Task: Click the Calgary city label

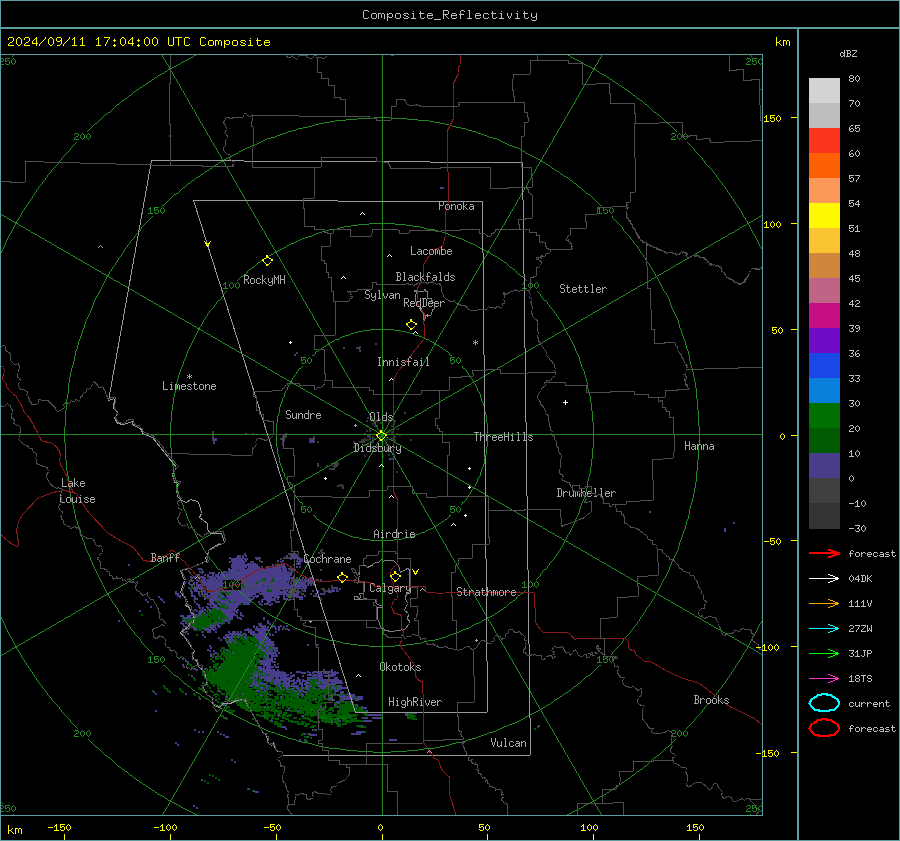Action: [x=390, y=588]
